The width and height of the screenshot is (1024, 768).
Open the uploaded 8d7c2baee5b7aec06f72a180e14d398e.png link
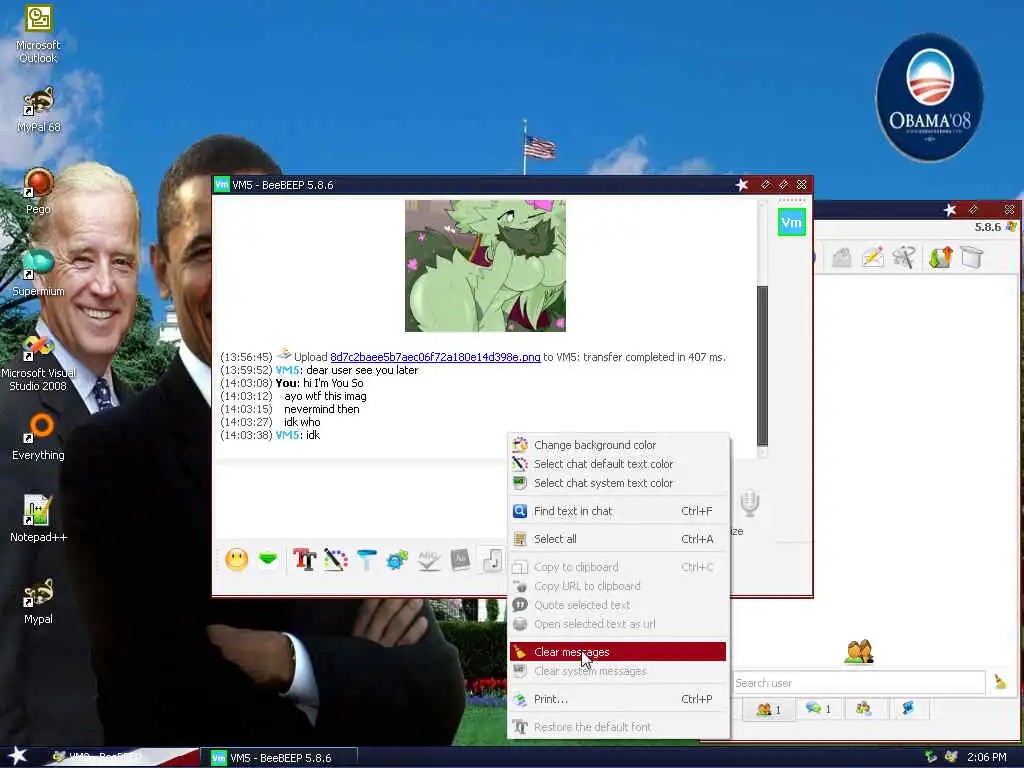click(435, 357)
